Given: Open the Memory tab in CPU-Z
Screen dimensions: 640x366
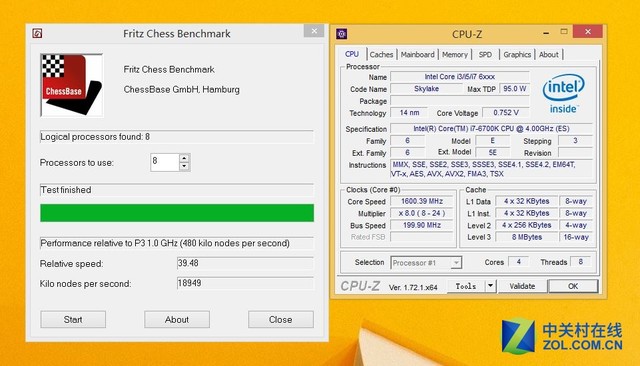Looking at the screenshot, I should pos(455,55).
